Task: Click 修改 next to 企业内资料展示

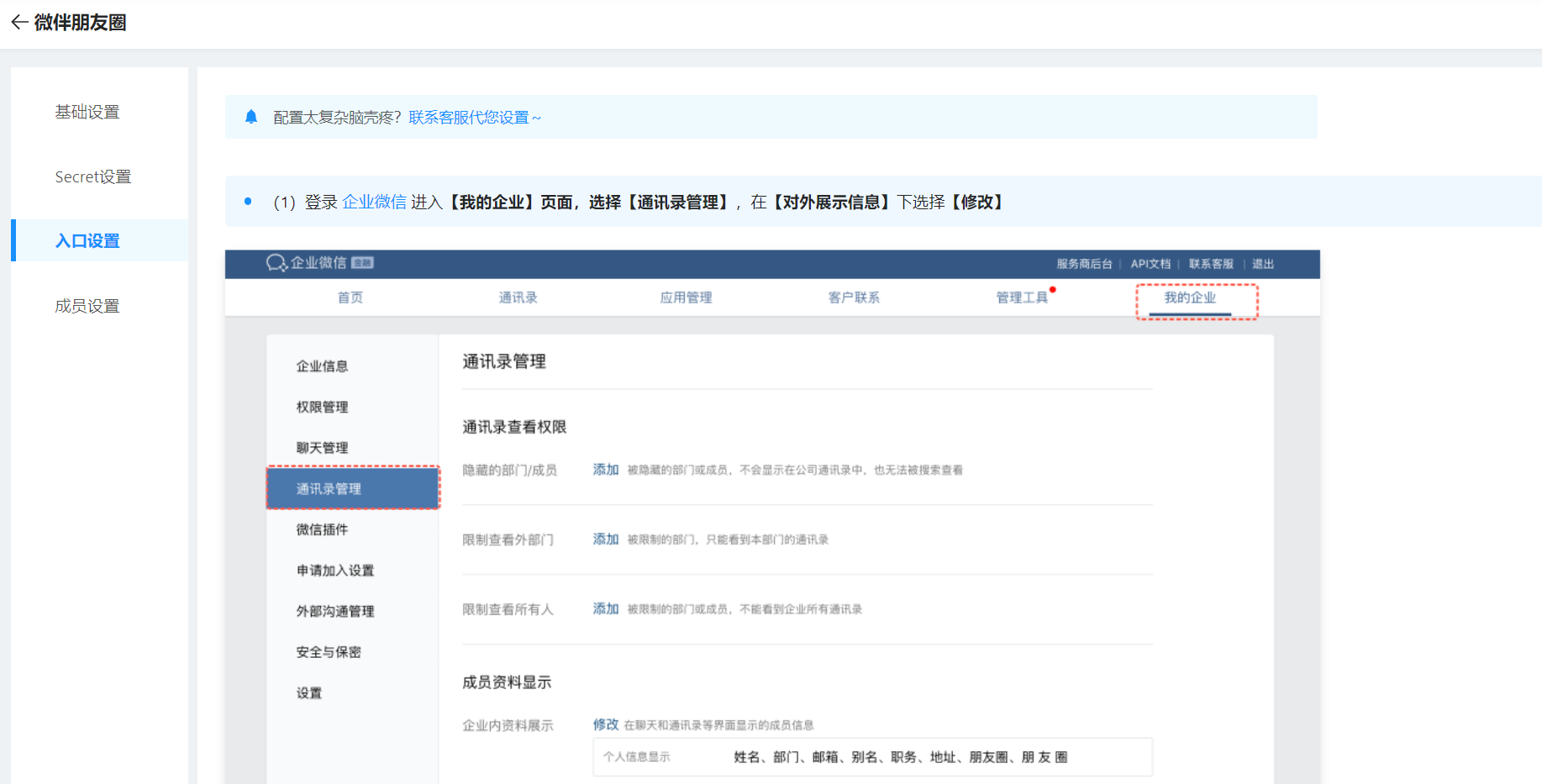Action: (x=606, y=724)
